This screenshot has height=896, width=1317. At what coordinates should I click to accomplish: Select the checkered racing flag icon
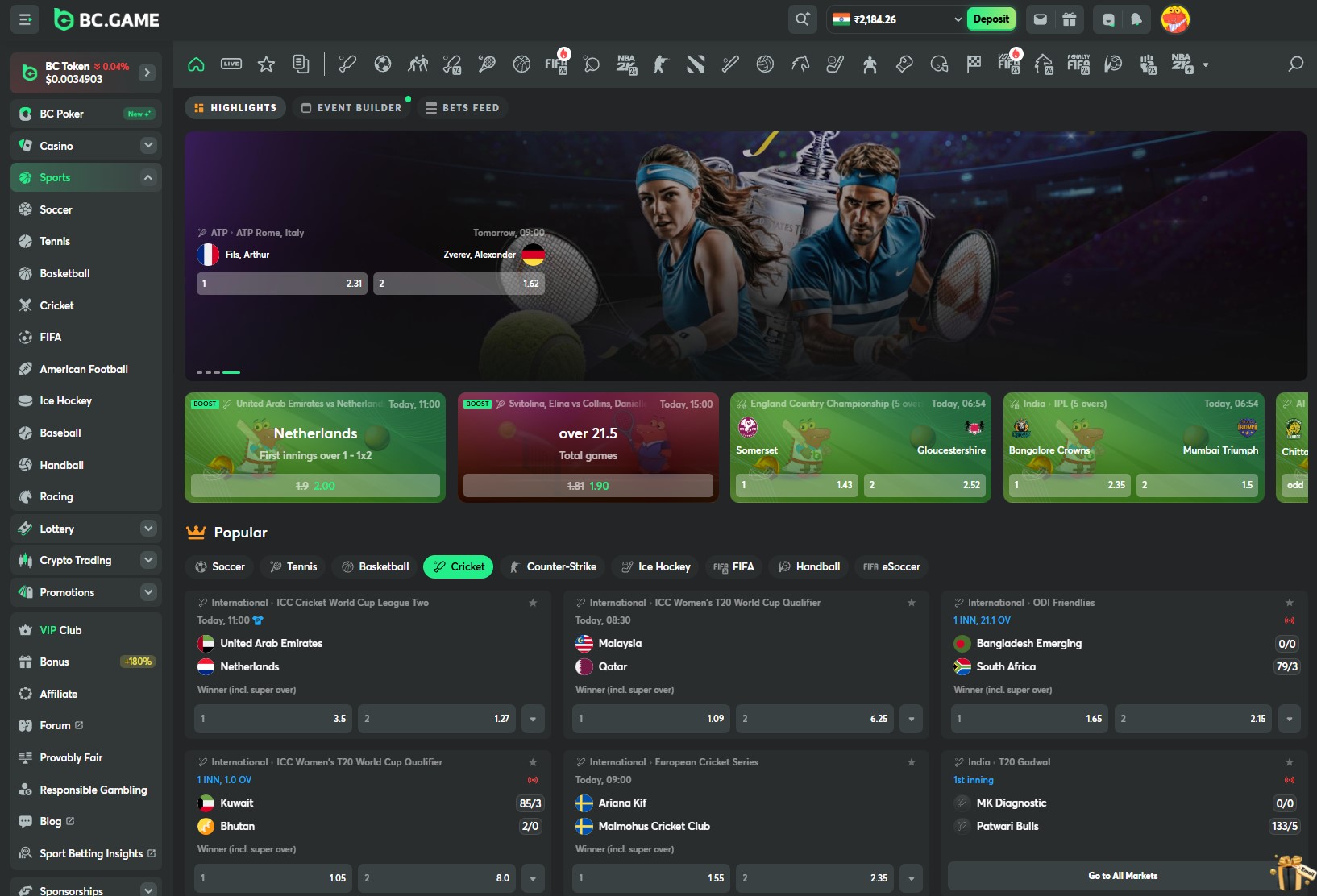(x=974, y=64)
